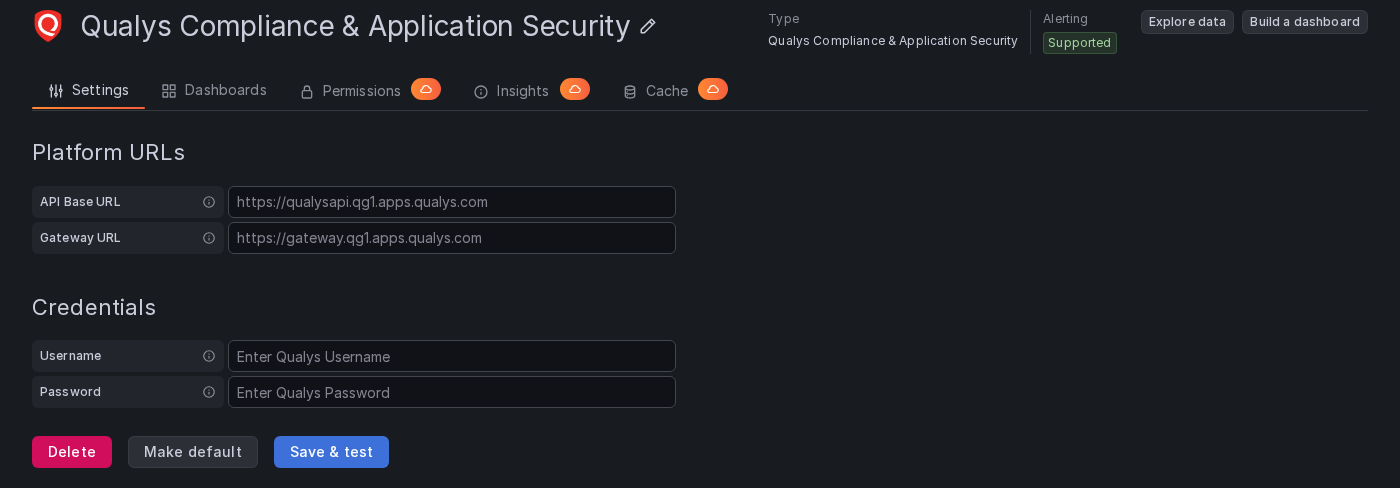The image size is (1400, 488).
Task: Click Save & test button
Action: point(331,452)
